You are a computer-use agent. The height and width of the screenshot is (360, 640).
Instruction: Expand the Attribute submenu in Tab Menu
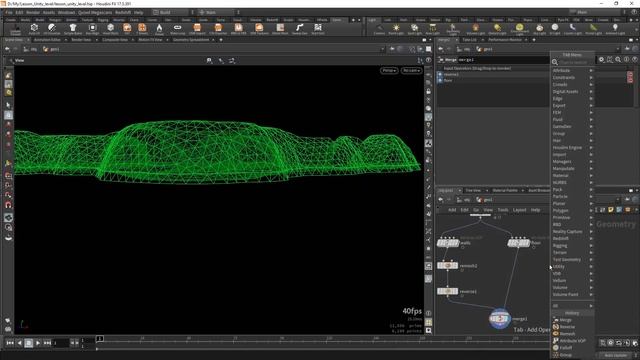pos(572,71)
